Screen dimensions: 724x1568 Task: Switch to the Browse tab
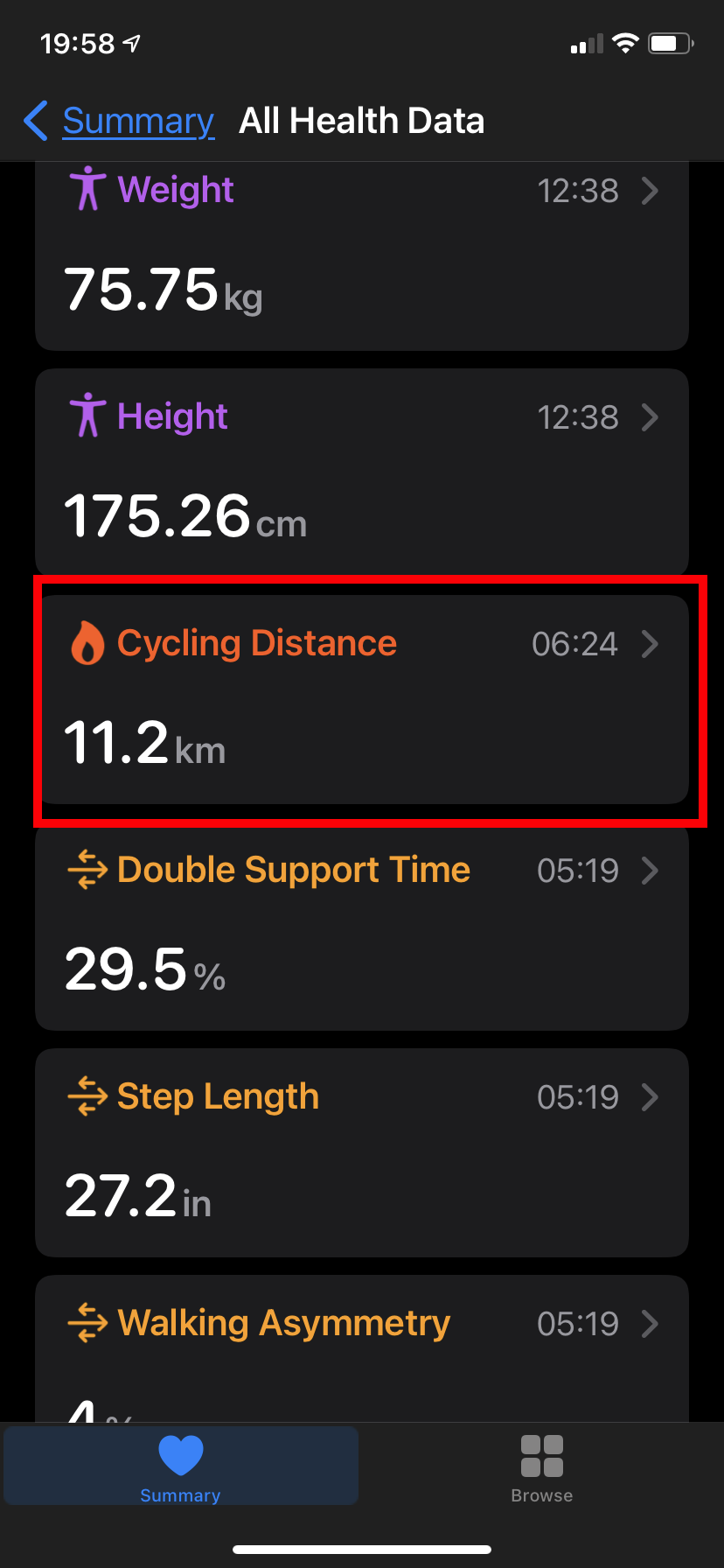(x=542, y=1466)
